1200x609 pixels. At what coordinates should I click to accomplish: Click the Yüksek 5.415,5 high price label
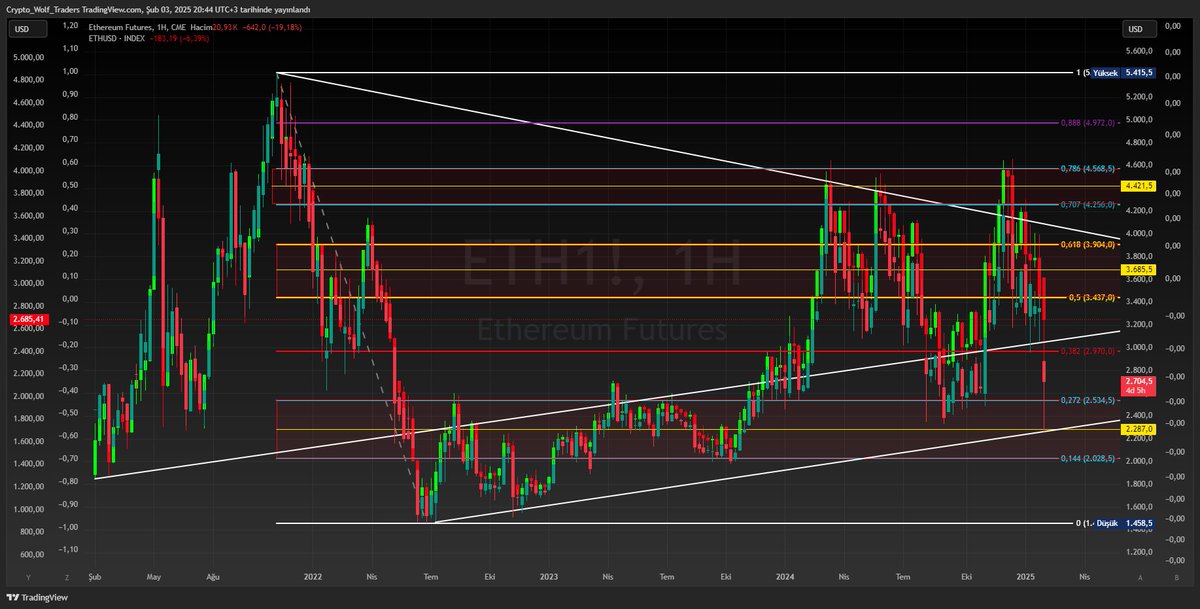1124,73
